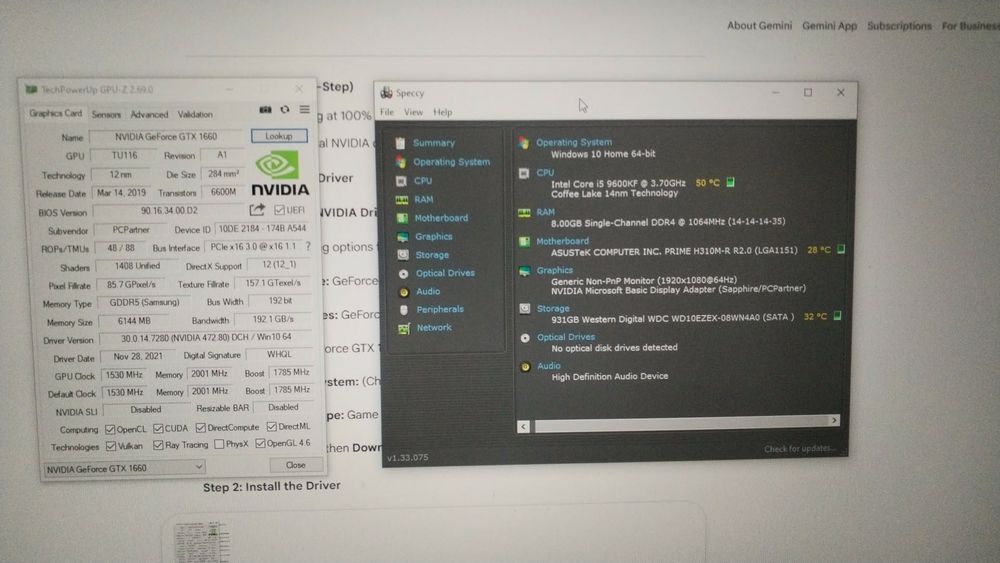The image size is (1000, 563).
Task: Click the Storage drive icon in sidebar
Action: (x=403, y=255)
